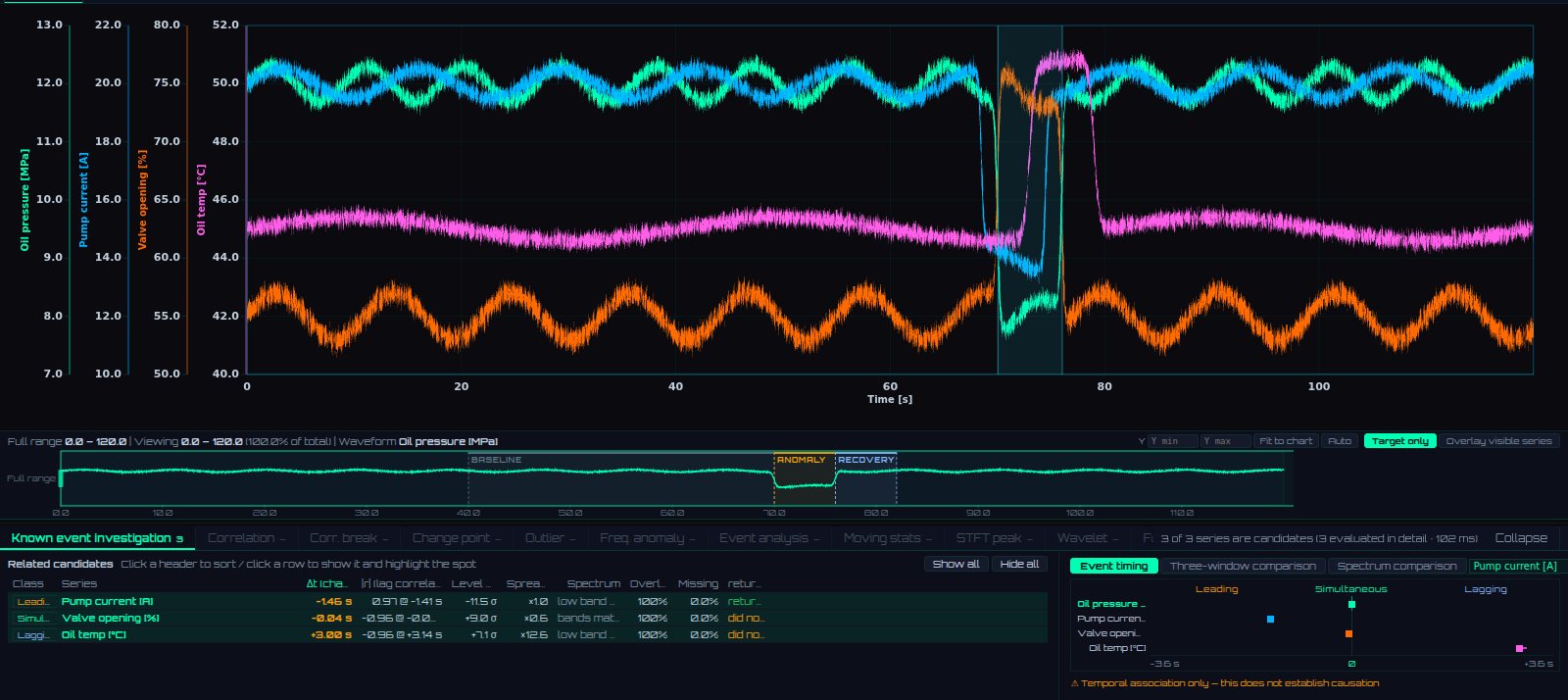
Task: Sort candidates by Level column header
Action: point(470,583)
